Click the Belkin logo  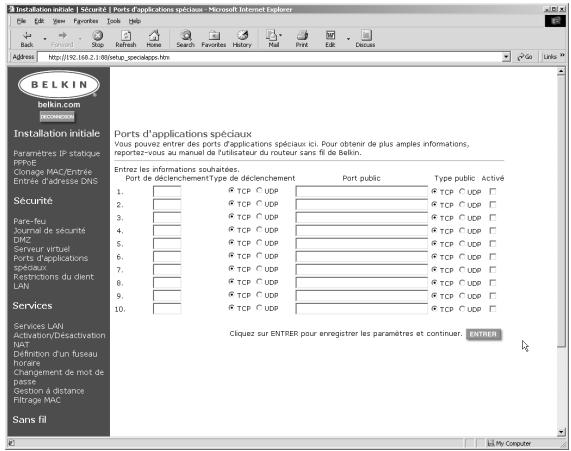pos(59,85)
